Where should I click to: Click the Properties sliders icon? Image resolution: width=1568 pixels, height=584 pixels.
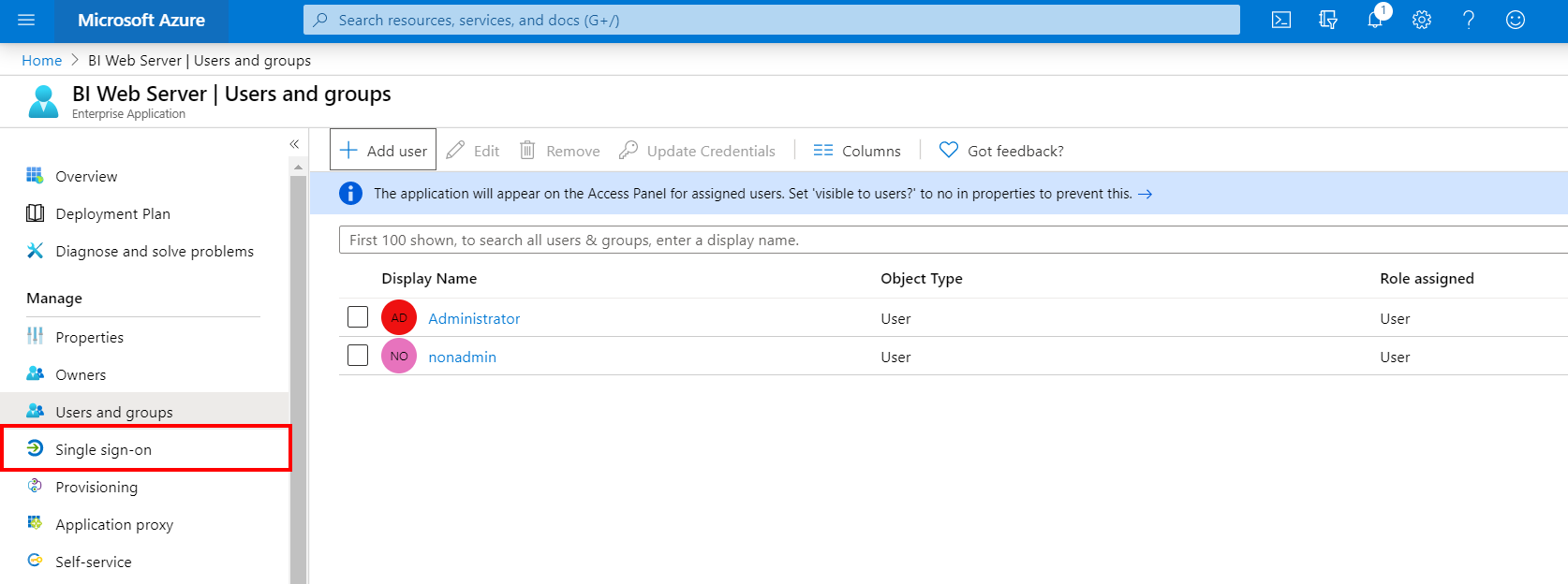[x=35, y=336]
